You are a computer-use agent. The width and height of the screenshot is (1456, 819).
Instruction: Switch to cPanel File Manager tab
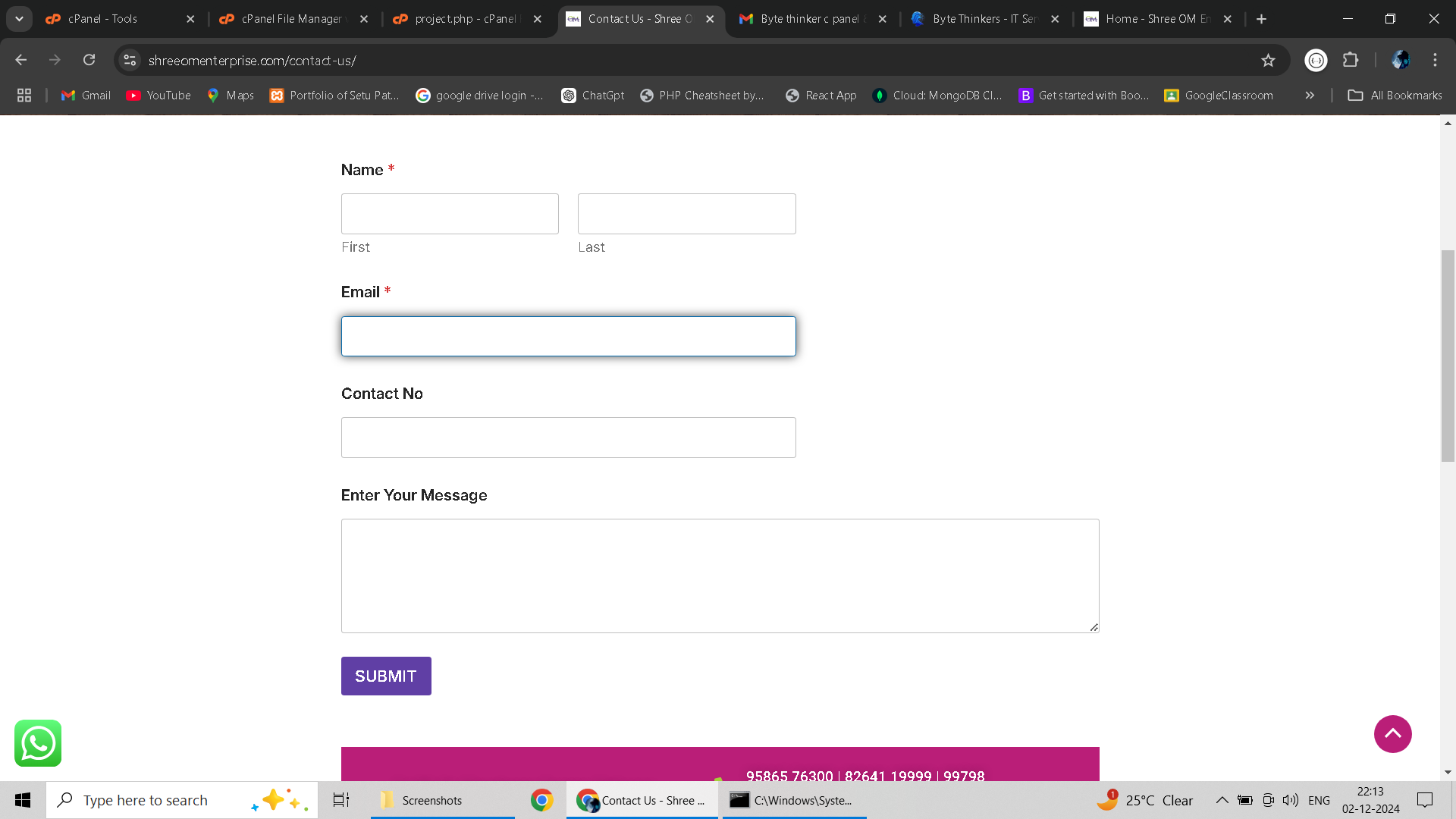coord(292,19)
